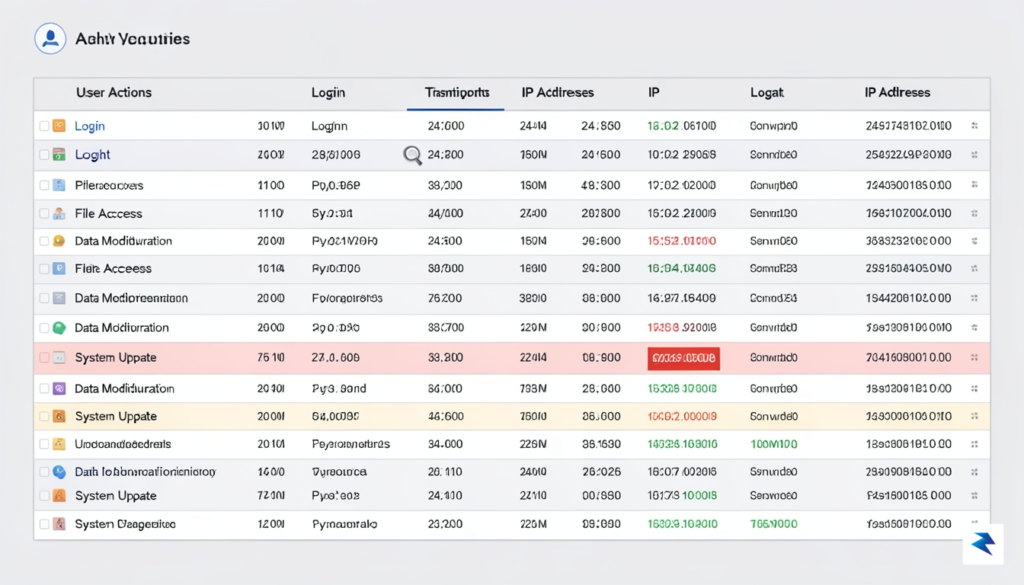Screen dimensions: 1024x585
Task: Click the orange icon in the yellow-highlighted System Uppate row
Action: tap(59, 417)
